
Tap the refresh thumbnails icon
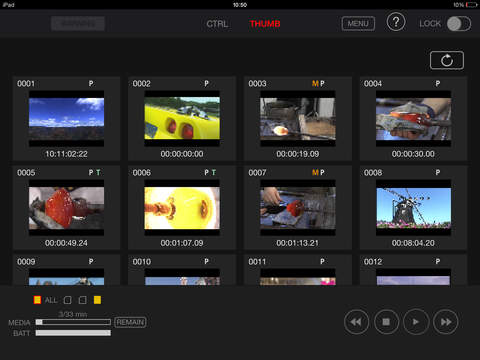pos(447,60)
